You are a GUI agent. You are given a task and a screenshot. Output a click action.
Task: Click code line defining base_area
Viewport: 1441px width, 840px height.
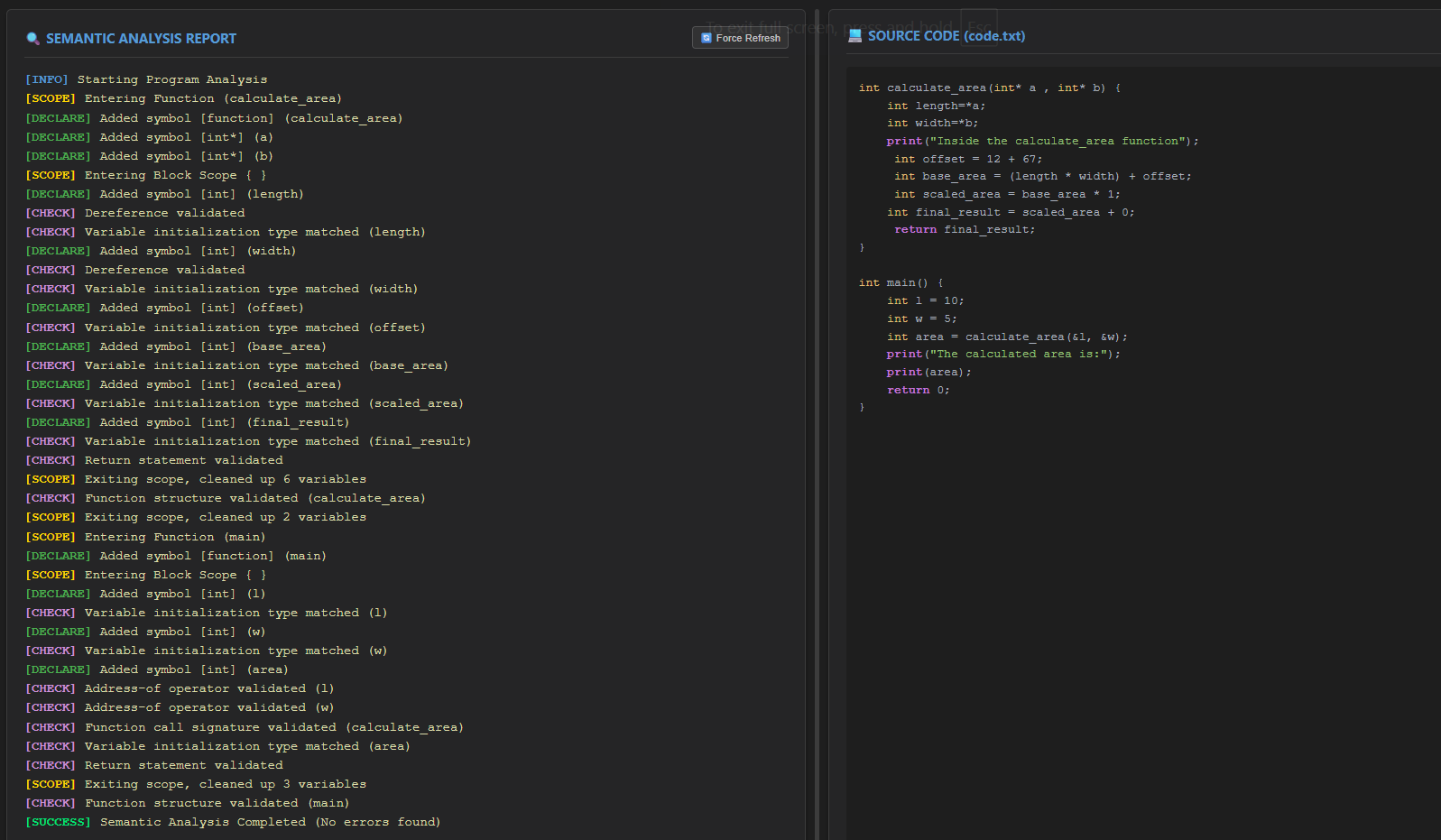[1043, 176]
